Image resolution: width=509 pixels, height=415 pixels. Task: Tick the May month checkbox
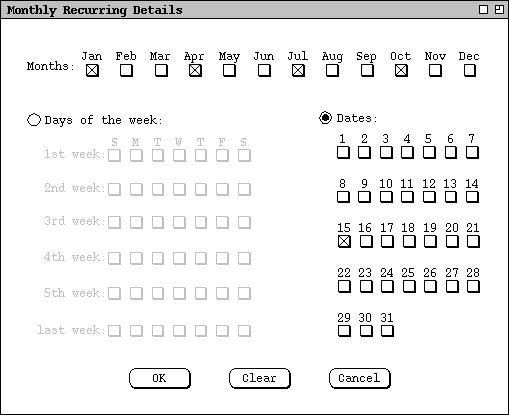tap(229, 71)
